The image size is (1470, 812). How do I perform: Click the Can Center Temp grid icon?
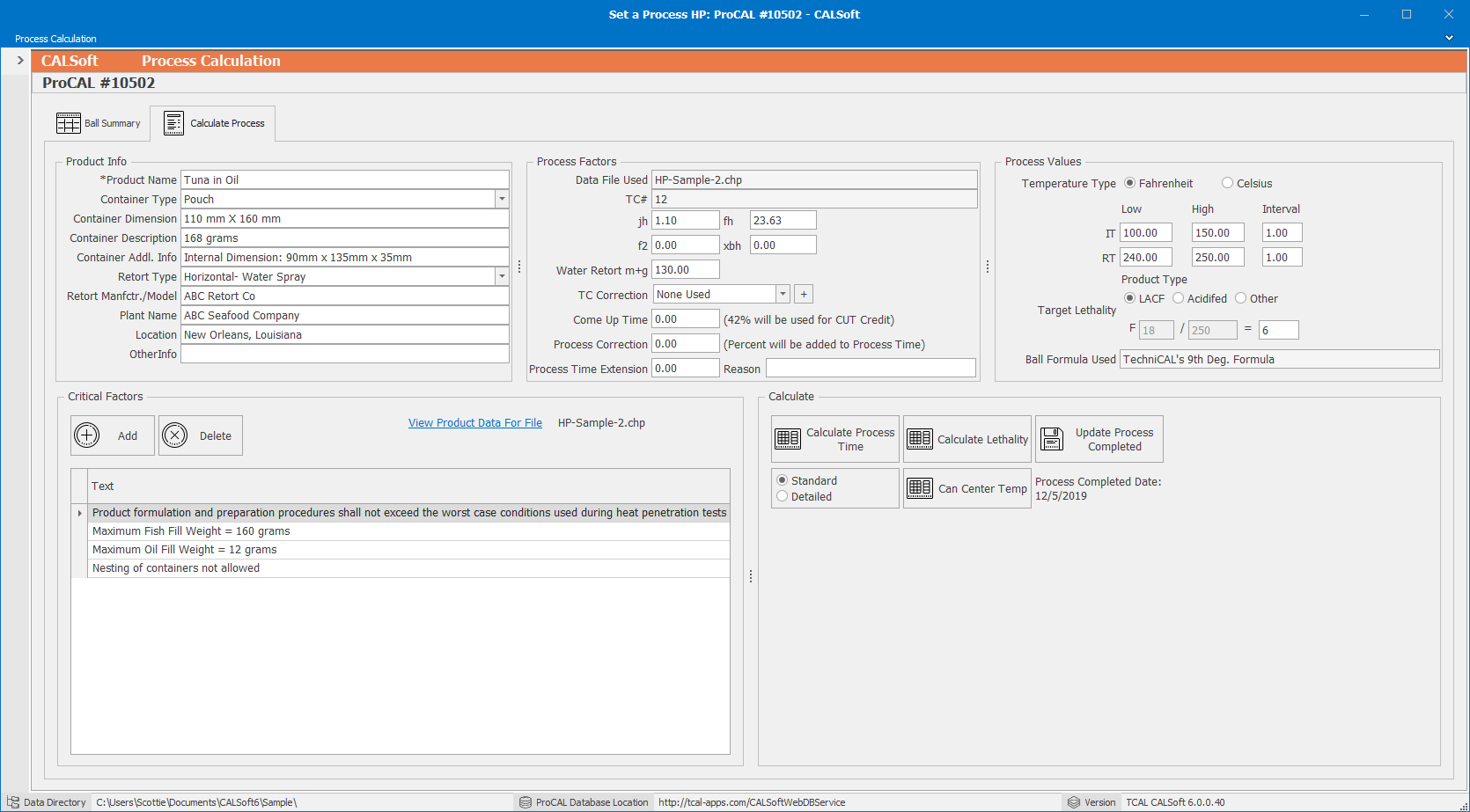920,488
